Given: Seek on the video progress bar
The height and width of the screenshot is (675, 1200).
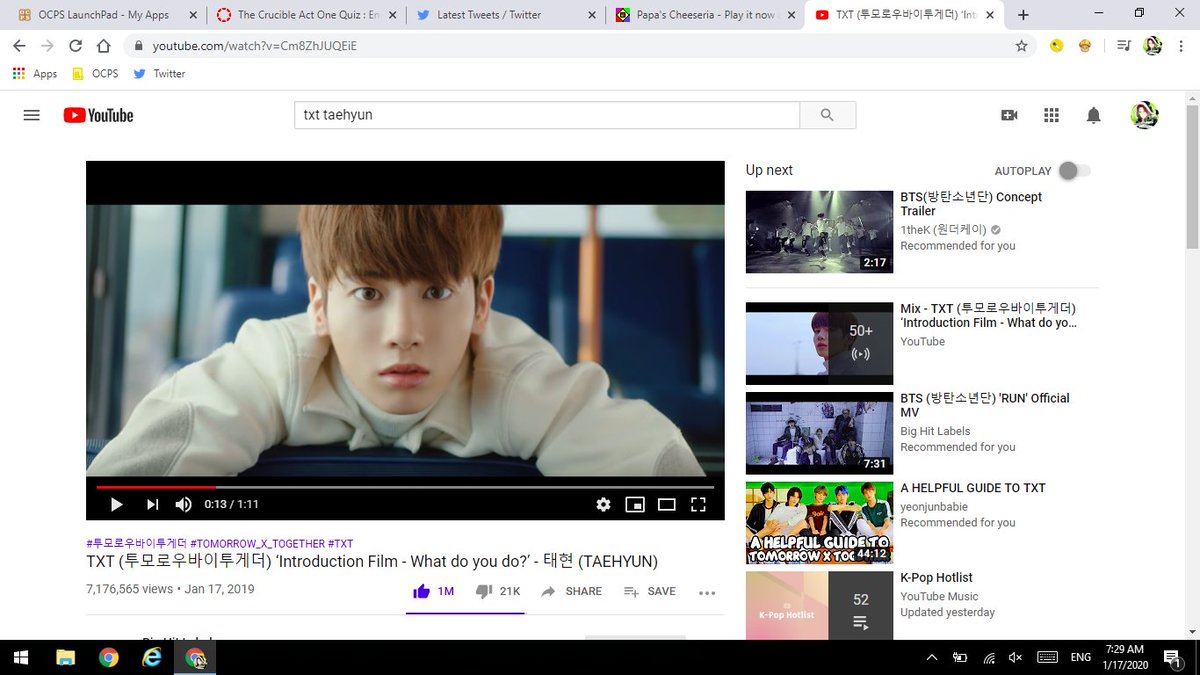Looking at the screenshot, I should click(x=405, y=487).
